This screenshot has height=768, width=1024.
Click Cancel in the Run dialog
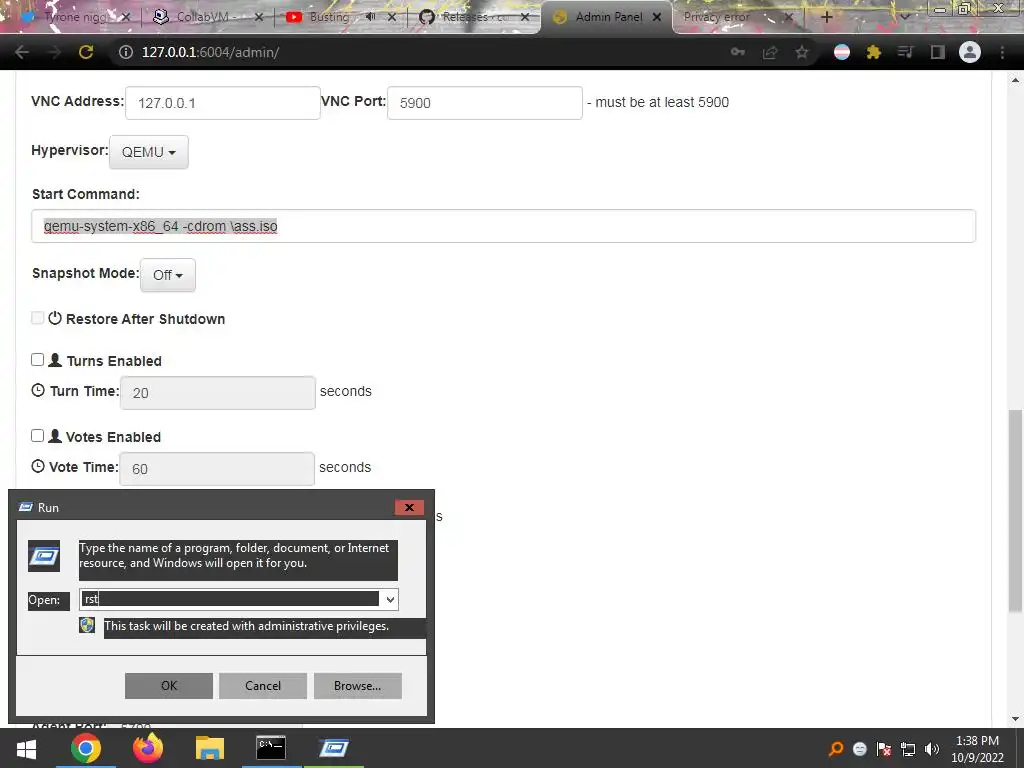pyautogui.click(x=263, y=686)
